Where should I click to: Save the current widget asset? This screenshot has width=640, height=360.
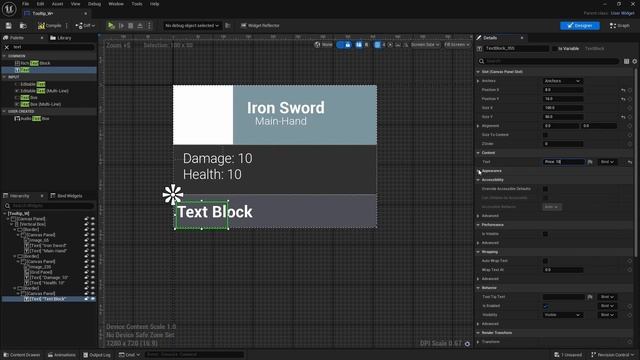tap(9, 26)
